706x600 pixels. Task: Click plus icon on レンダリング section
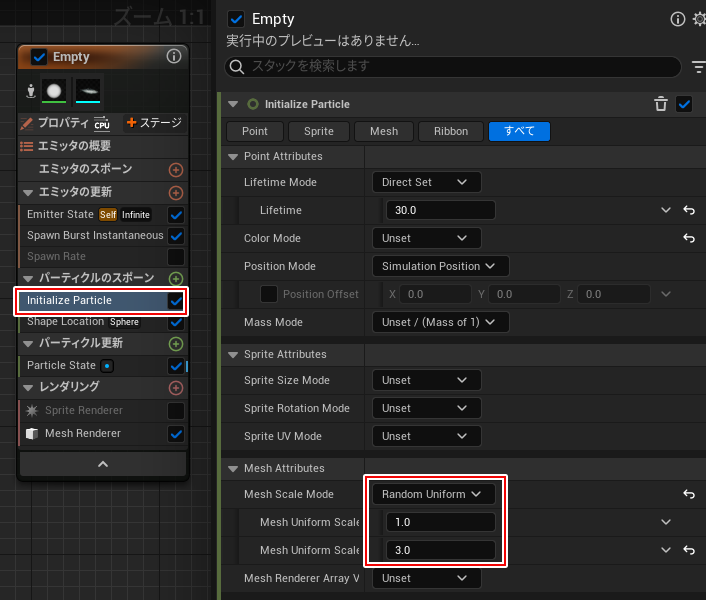[176, 387]
